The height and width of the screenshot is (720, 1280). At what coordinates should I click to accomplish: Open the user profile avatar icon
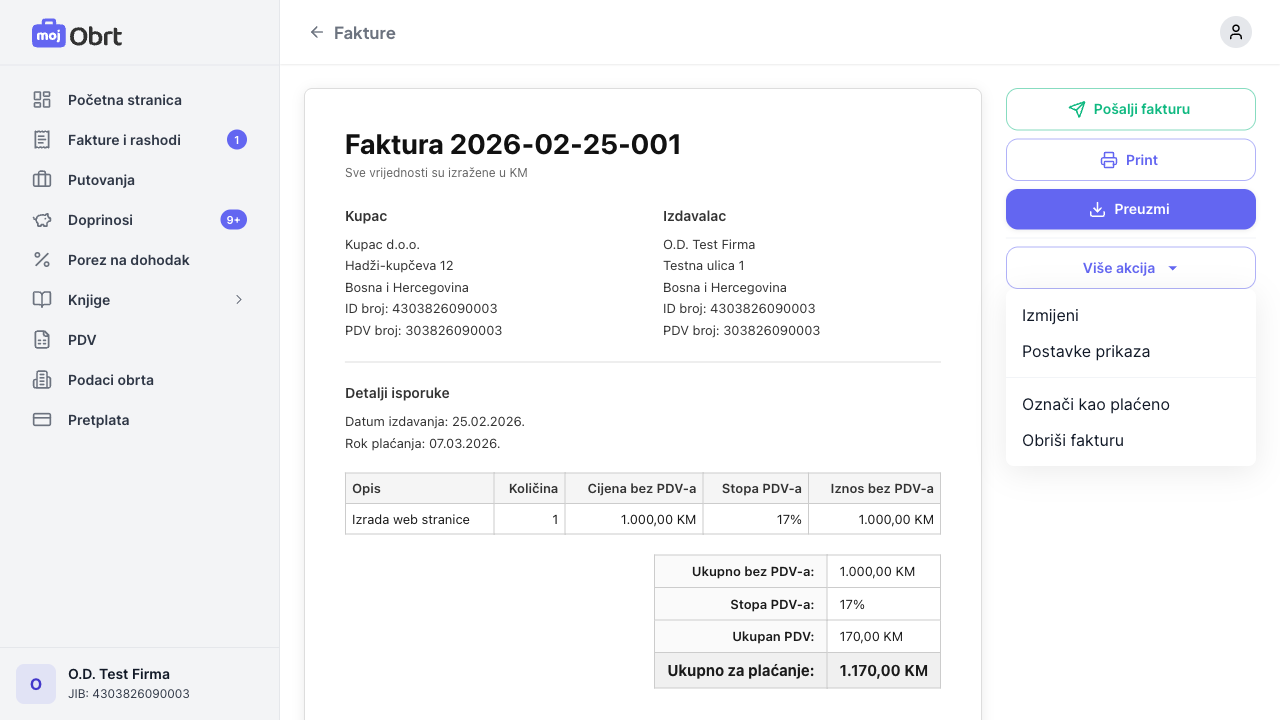[x=1235, y=32]
